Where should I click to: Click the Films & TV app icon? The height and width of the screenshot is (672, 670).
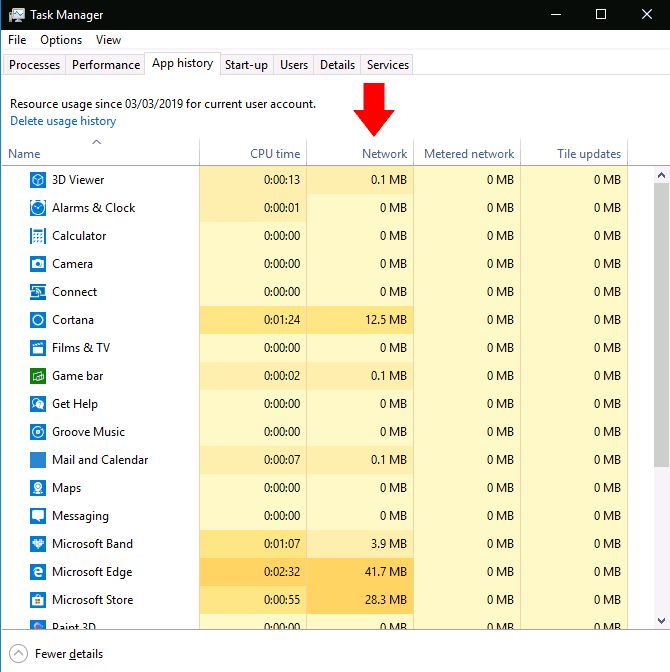[38, 348]
